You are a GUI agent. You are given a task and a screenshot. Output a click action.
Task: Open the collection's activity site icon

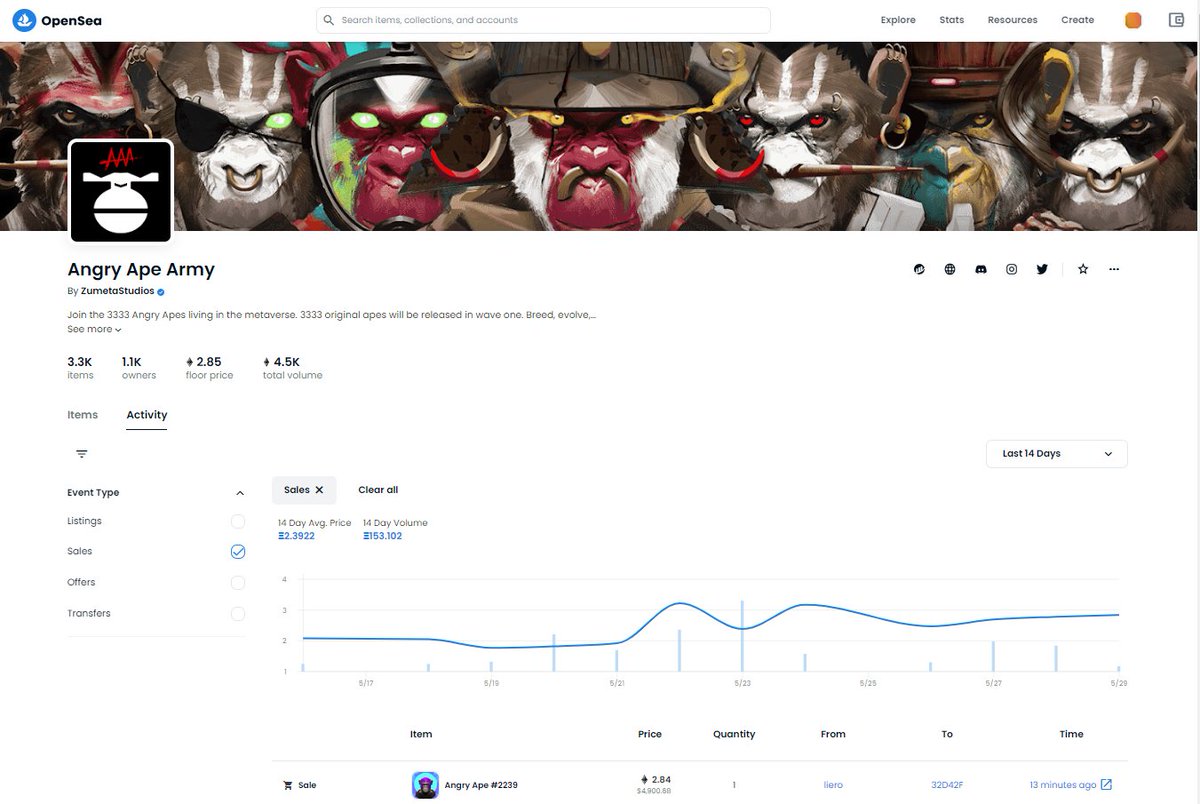[919, 269]
